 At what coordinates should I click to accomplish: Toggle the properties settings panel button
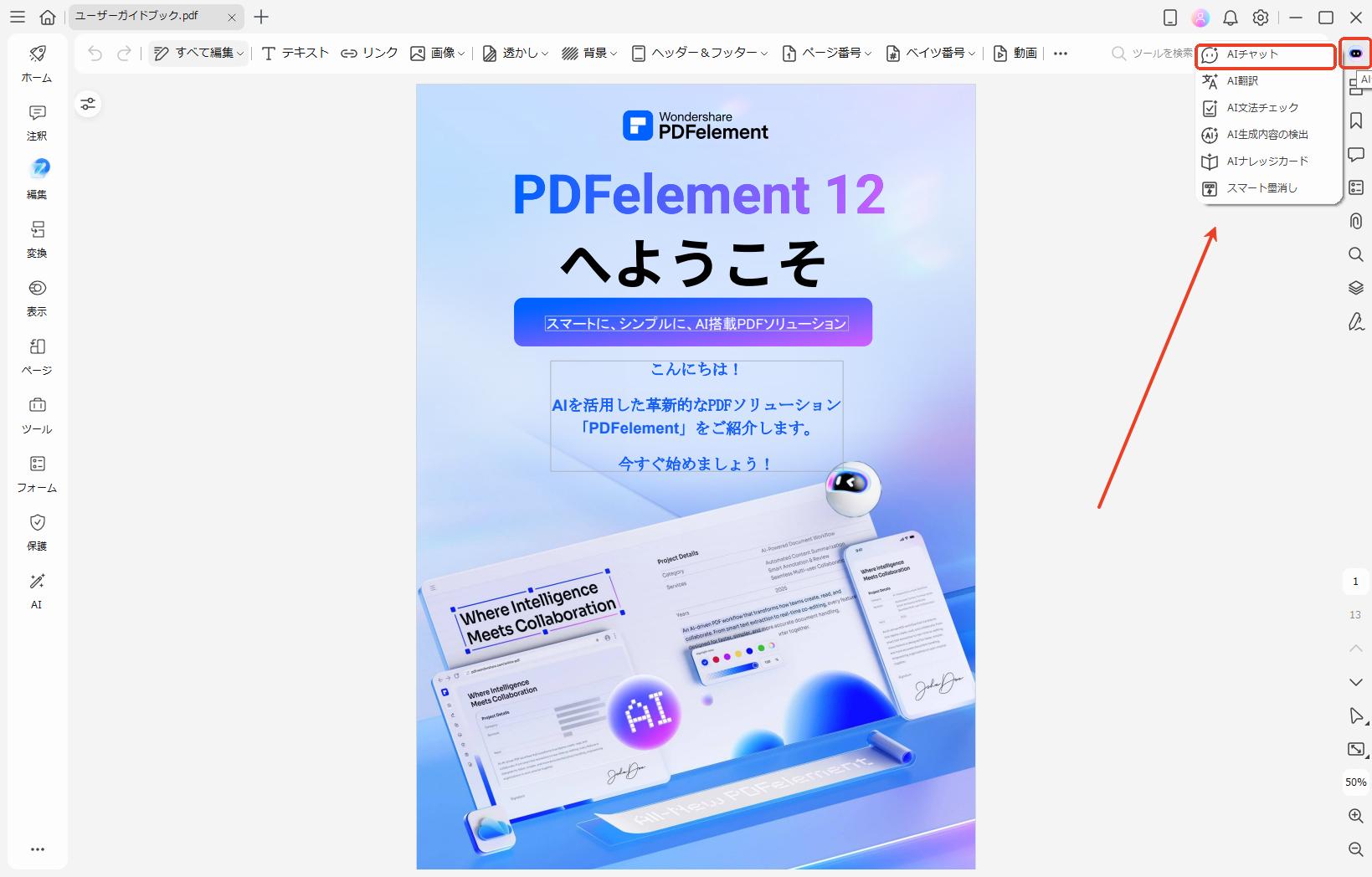(88, 104)
